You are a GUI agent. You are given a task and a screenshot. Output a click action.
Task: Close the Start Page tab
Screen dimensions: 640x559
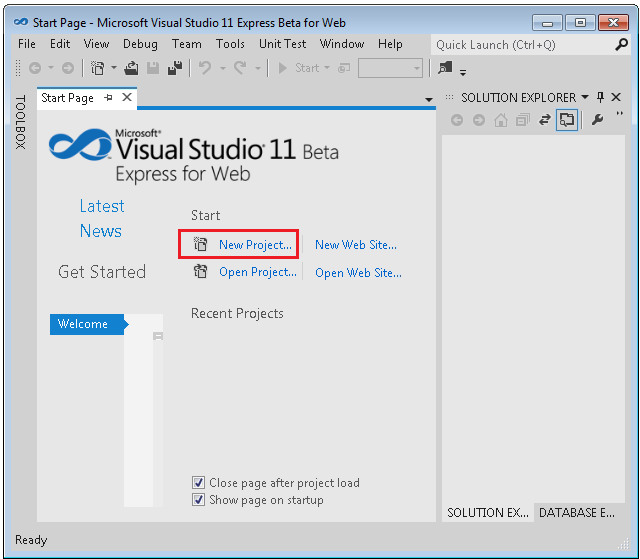[x=127, y=97]
